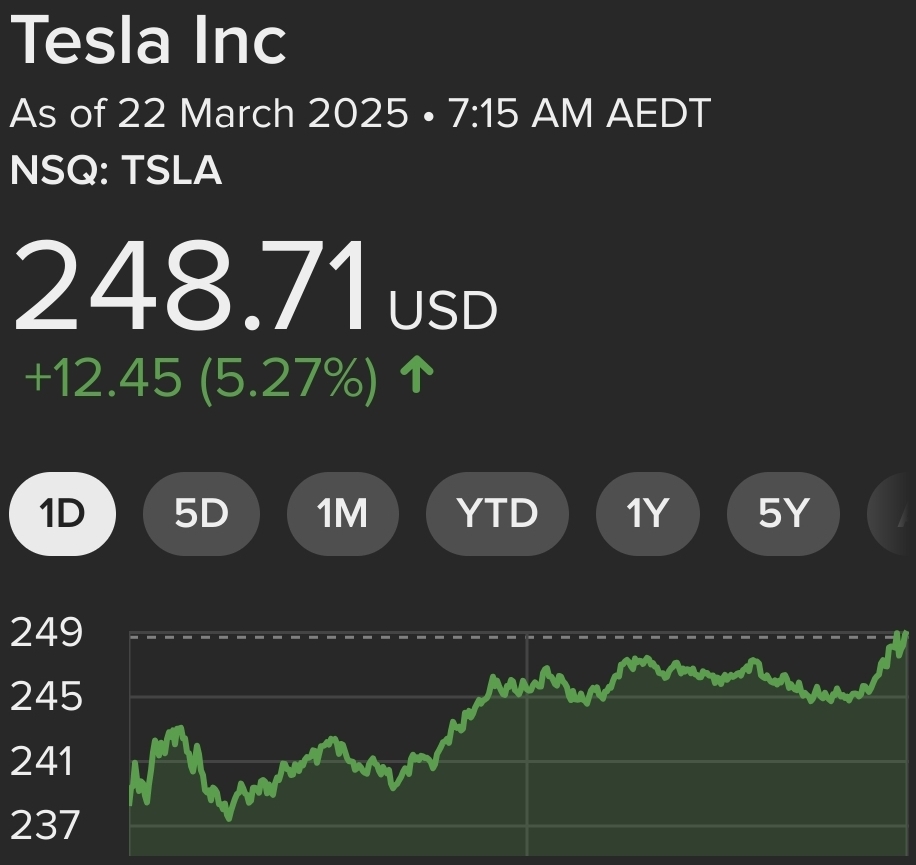Select the 1D time range
The image size is (916, 865).
click(62, 514)
